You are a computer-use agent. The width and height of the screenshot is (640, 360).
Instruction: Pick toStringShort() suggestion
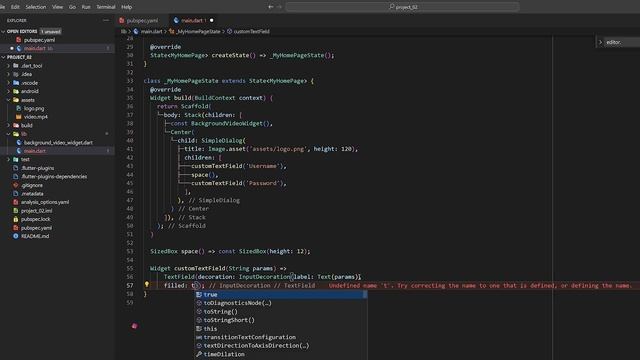coord(280,320)
